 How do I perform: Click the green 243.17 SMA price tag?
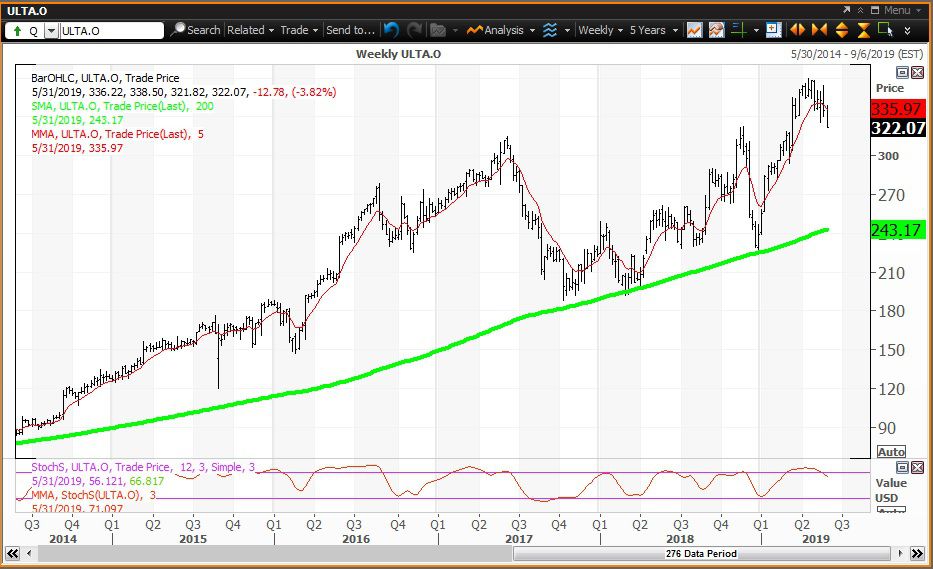point(897,230)
